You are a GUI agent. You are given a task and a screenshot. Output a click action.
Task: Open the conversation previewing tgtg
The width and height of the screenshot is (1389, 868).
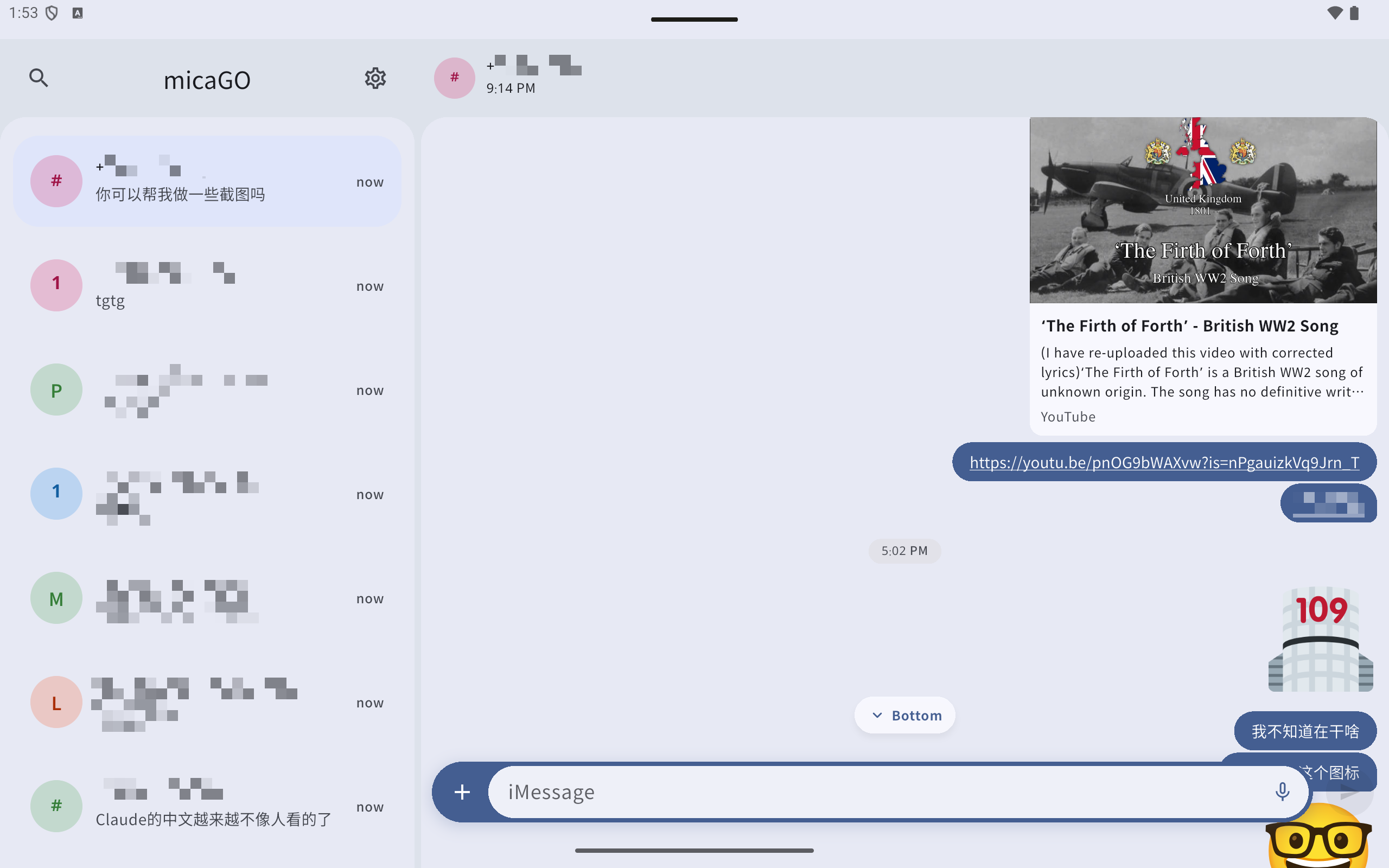click(207, 285)
